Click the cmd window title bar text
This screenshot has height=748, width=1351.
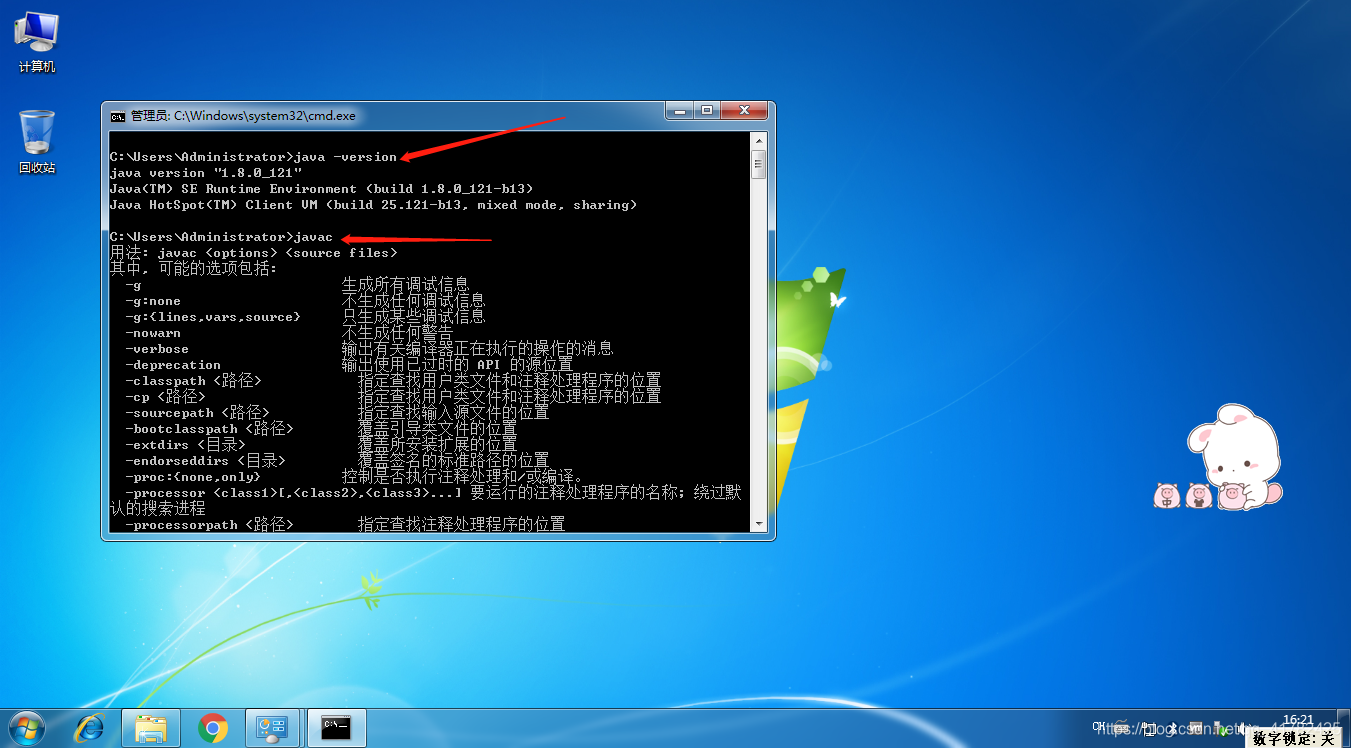[243, 116]
